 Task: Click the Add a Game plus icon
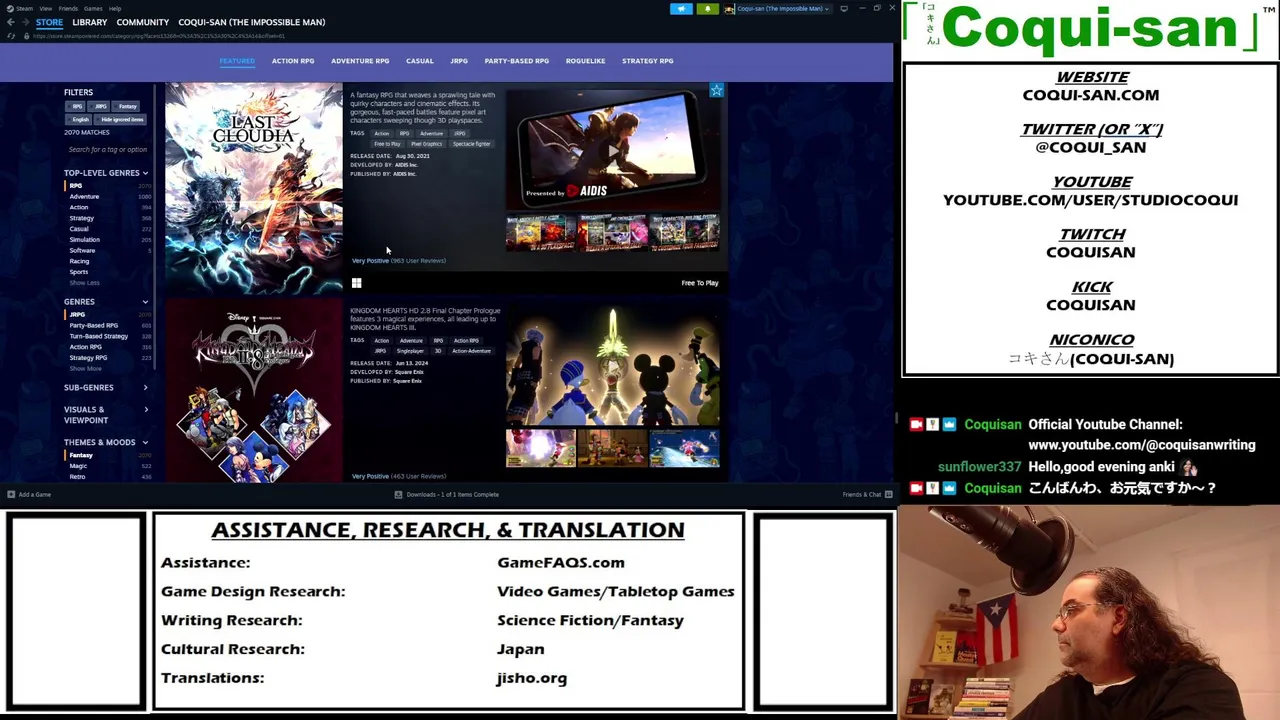click(11, 495)
